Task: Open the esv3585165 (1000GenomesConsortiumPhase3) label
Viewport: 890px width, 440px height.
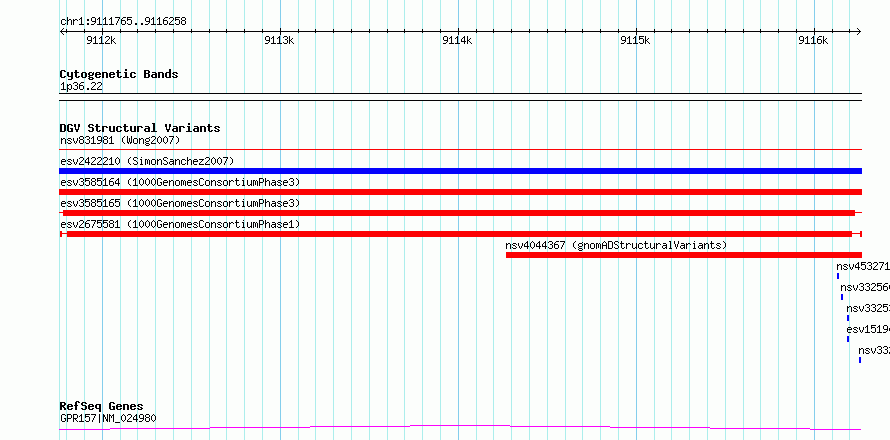Action: (x=180, y=203)
